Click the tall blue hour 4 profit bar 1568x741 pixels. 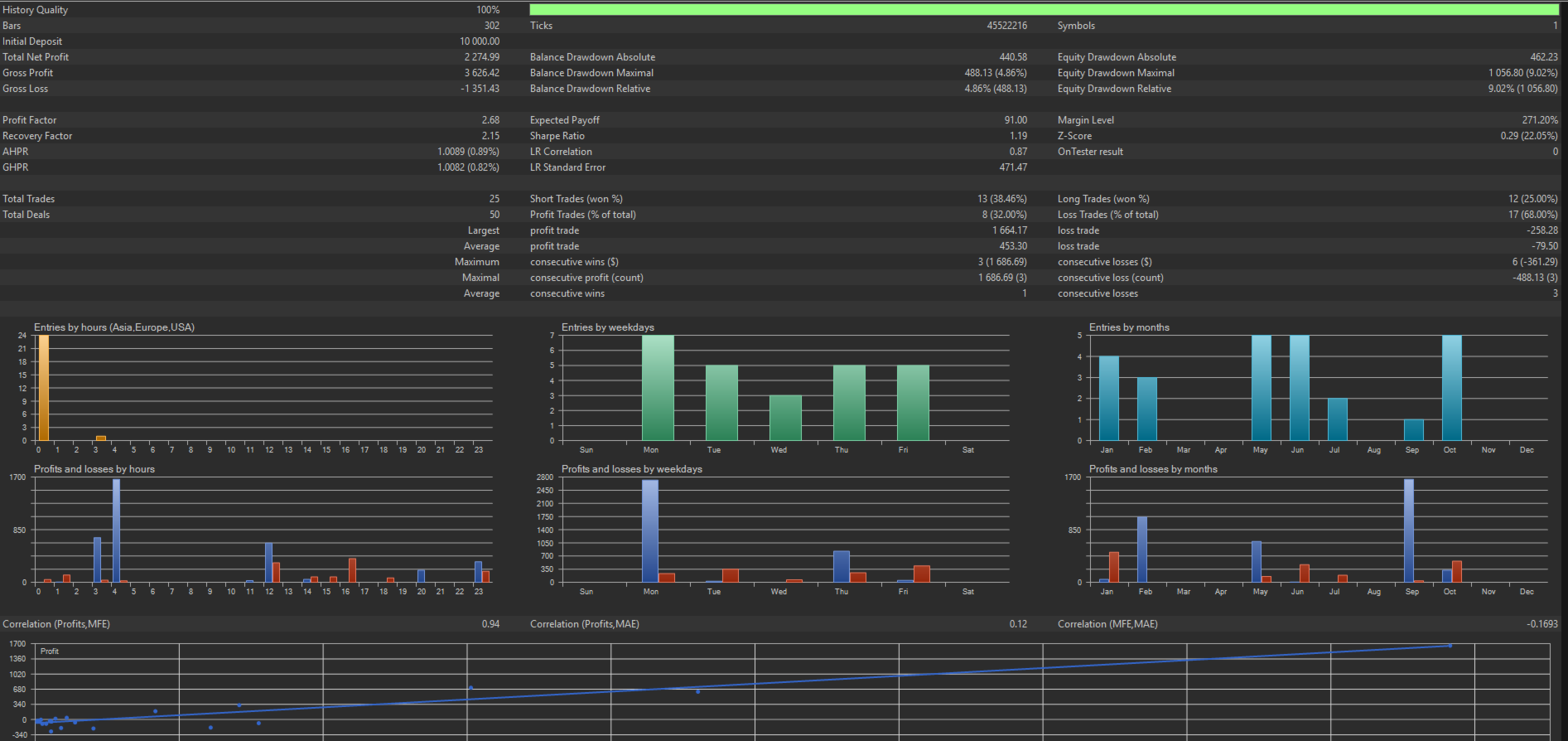point(116,530)
